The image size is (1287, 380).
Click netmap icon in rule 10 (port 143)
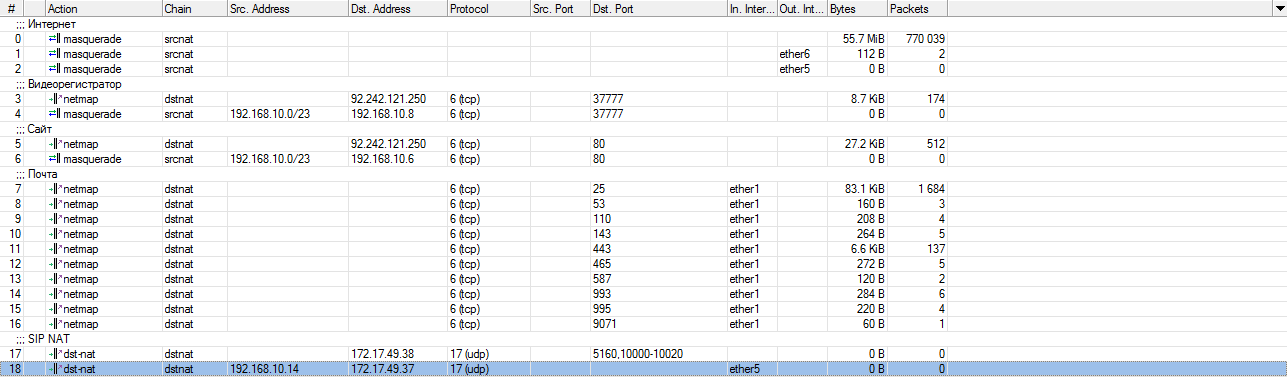coord(56,234)
